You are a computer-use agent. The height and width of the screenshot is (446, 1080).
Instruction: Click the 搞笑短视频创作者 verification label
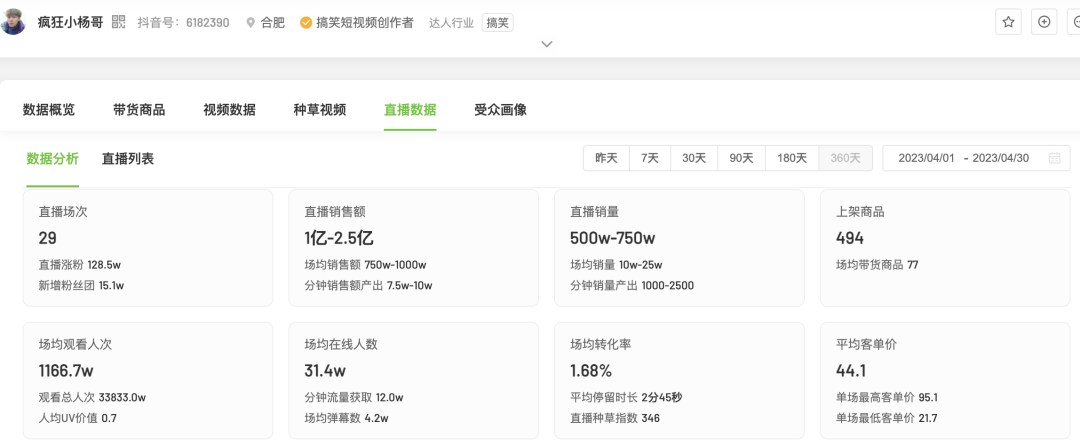(x=364, y=22)
